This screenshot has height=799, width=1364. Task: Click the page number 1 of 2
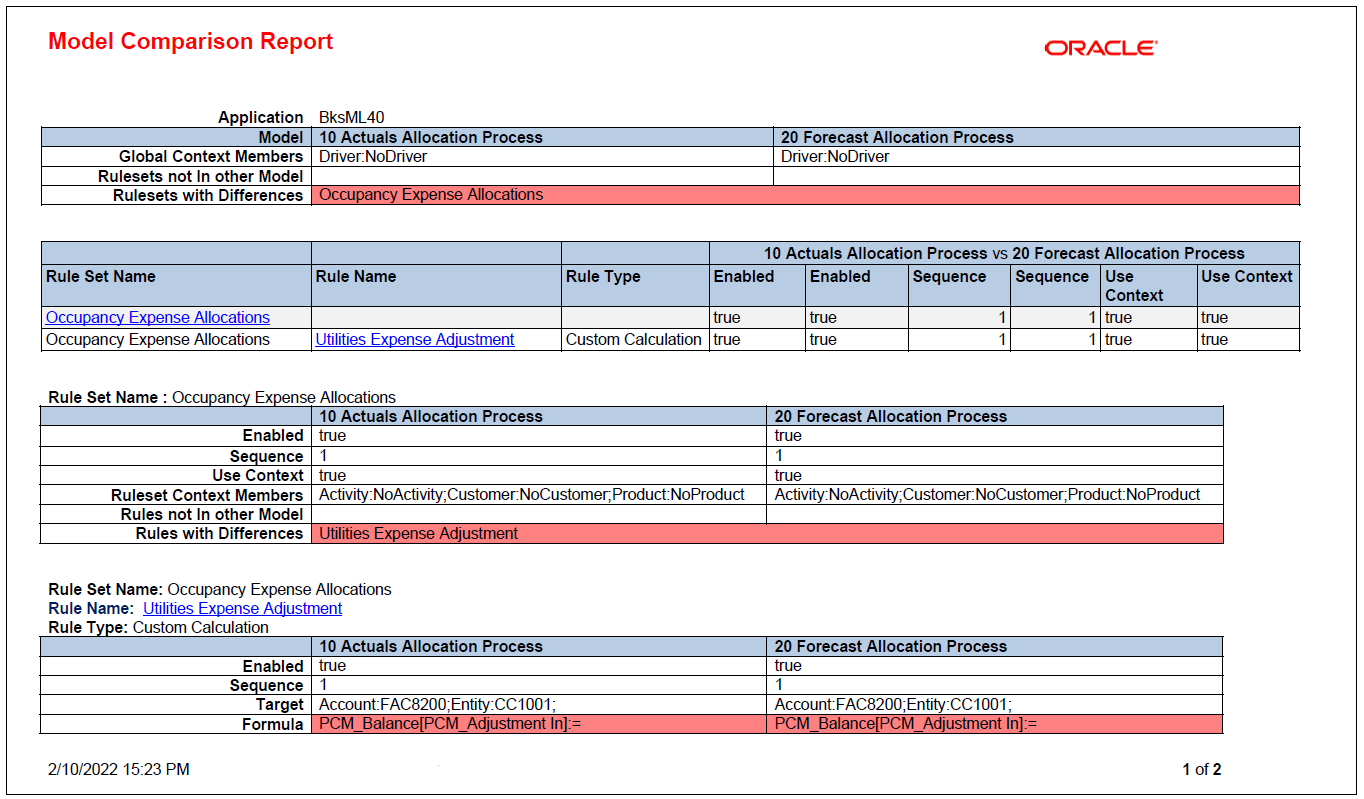(x=1201, y=770)
